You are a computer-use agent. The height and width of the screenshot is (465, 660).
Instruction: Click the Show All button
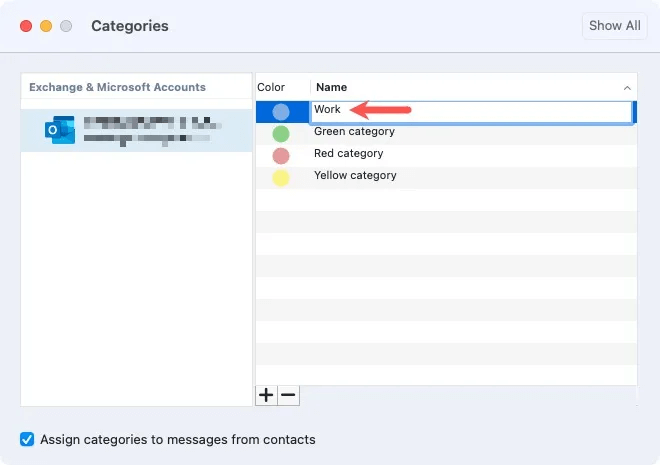tap(615, 26)
